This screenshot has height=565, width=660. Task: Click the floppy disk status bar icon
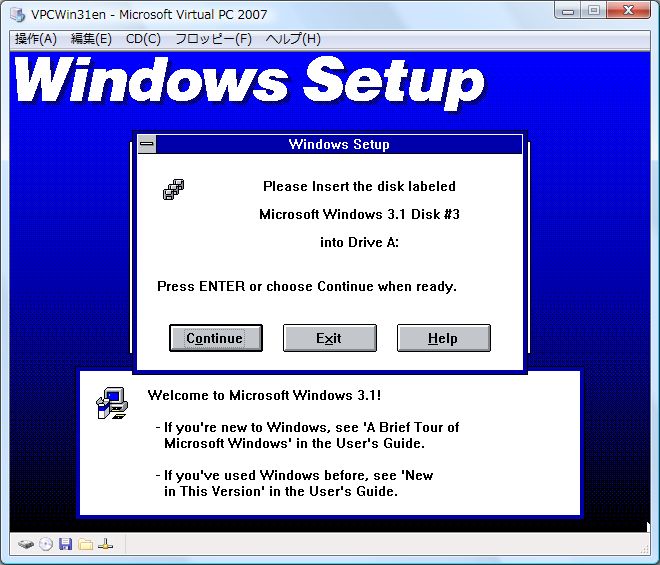pyautogui.click(x=65, y=544)
